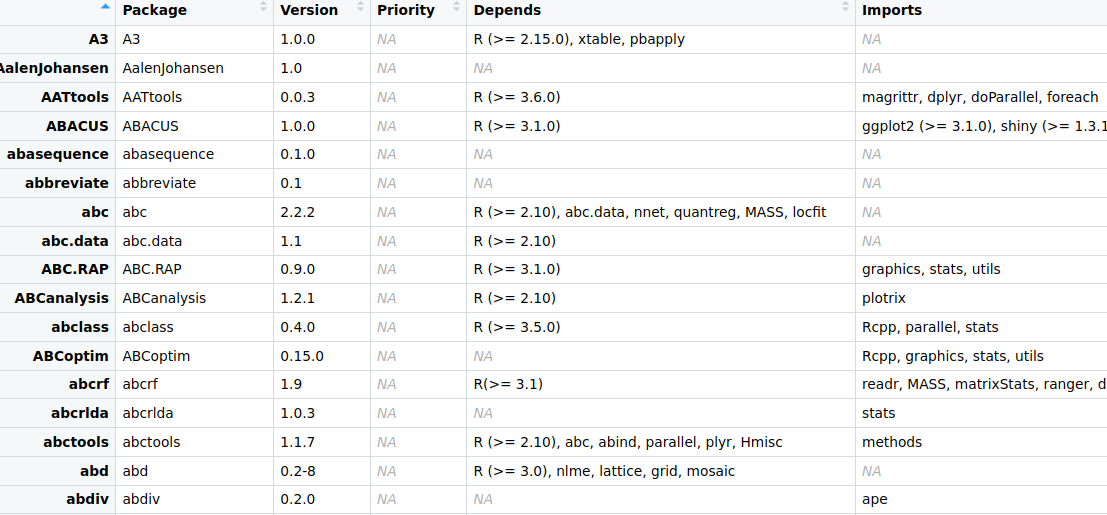Select abdiv ape imports cell
Viewport: 1107px width, 515px height.
click(981, 499)
